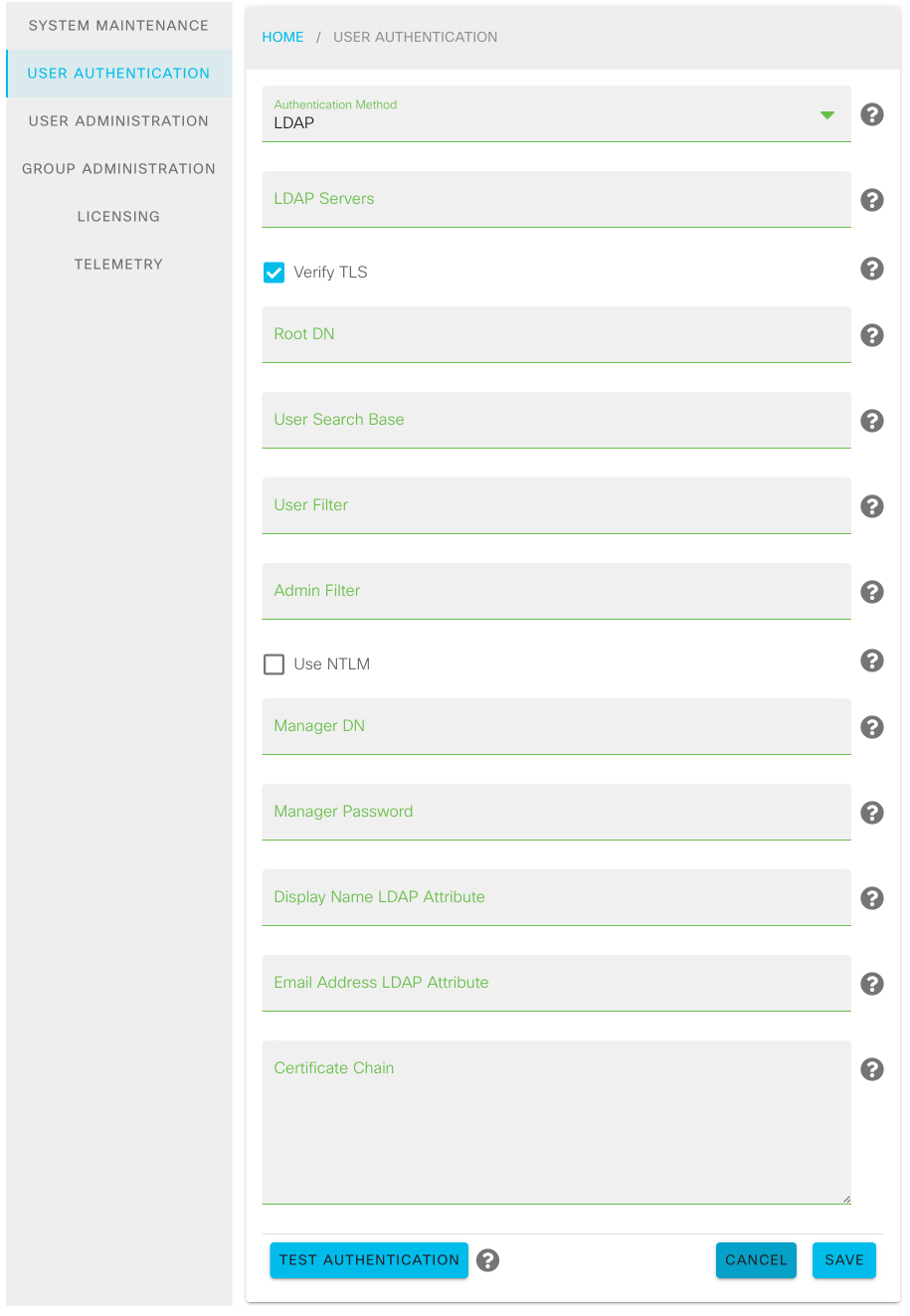Click inside the User Filter field

pyautogui.click(x=556, y=505)
